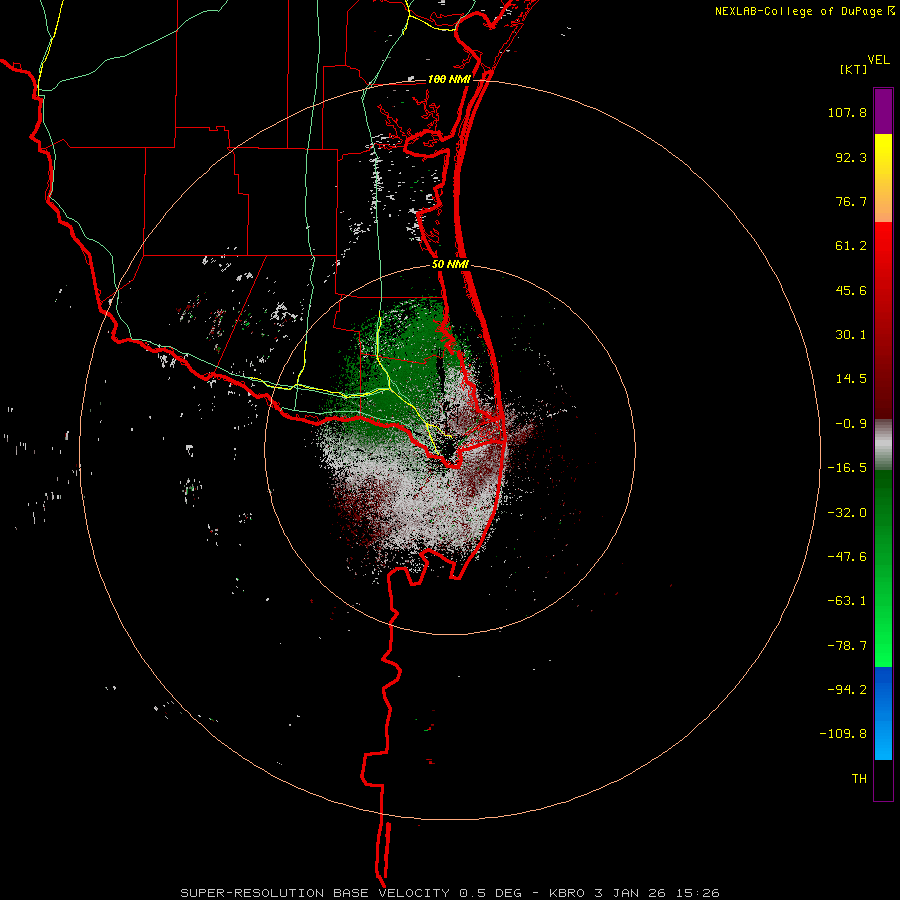Click the -94.2 legend value
The image size is (900, 900).
point(847,689)
